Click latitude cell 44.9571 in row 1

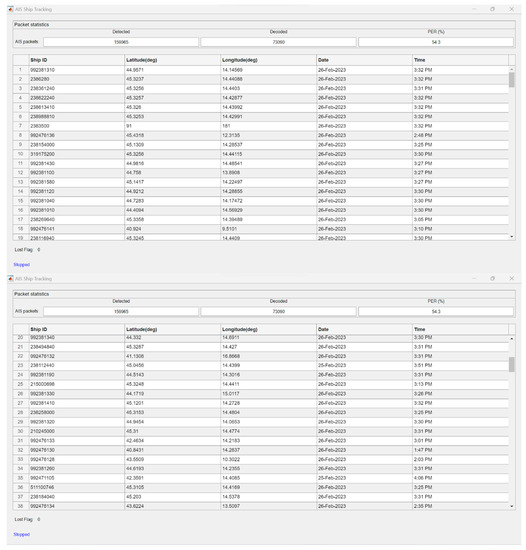tap(172, 70)
